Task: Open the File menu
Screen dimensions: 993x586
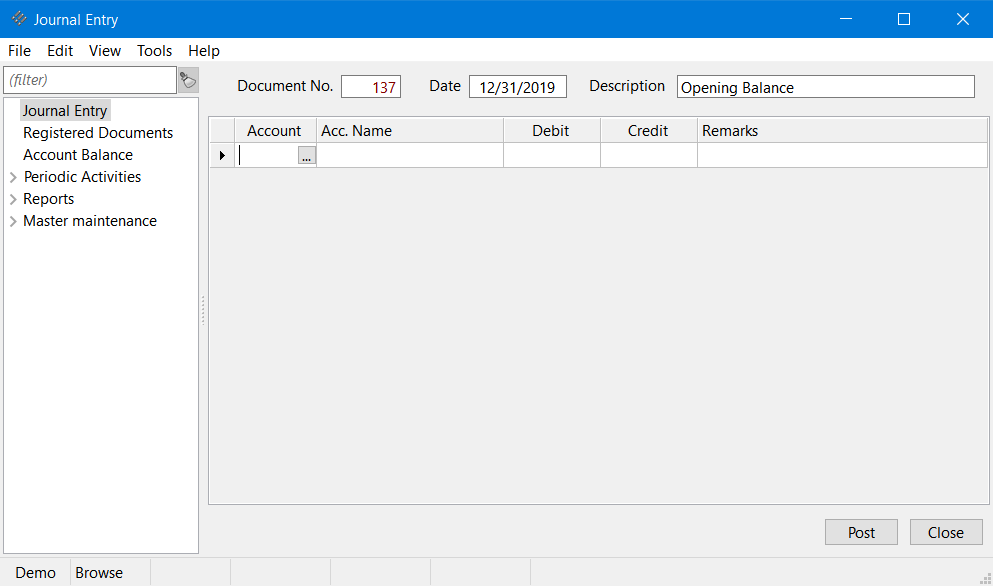Action: 19,51
